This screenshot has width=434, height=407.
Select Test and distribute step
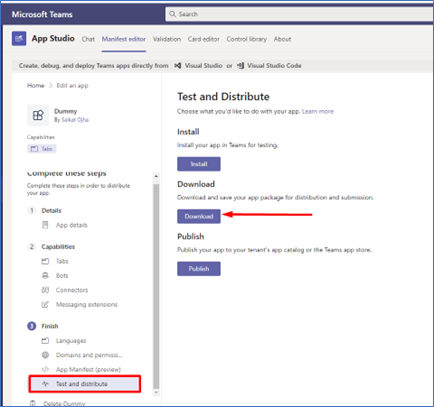pos(85,384)
